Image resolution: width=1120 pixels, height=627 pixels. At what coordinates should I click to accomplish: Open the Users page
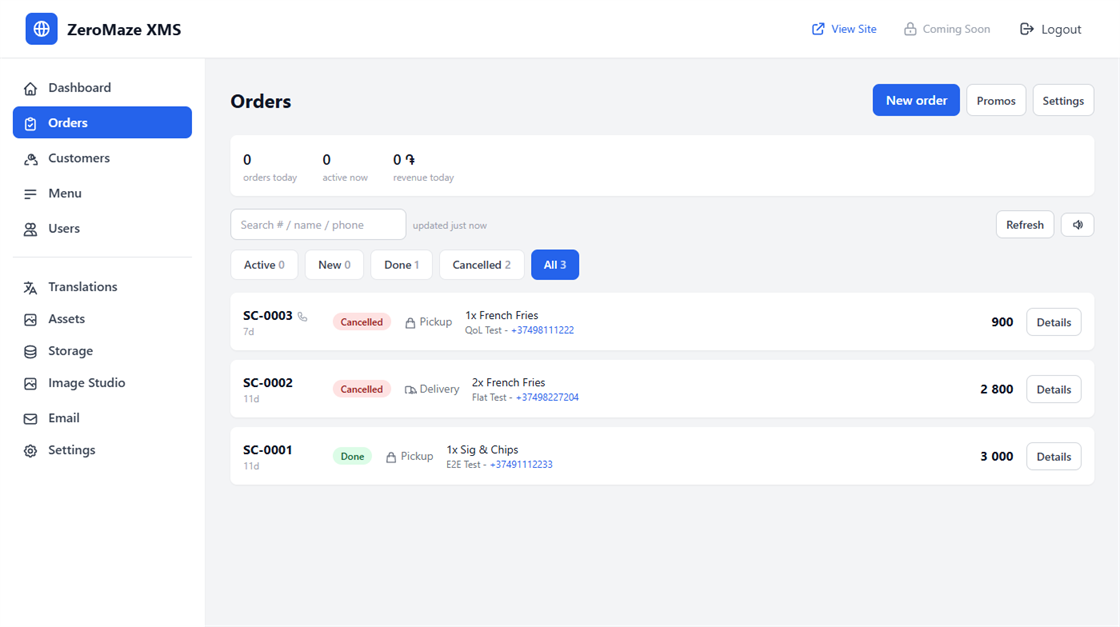(x=102, y=229)
